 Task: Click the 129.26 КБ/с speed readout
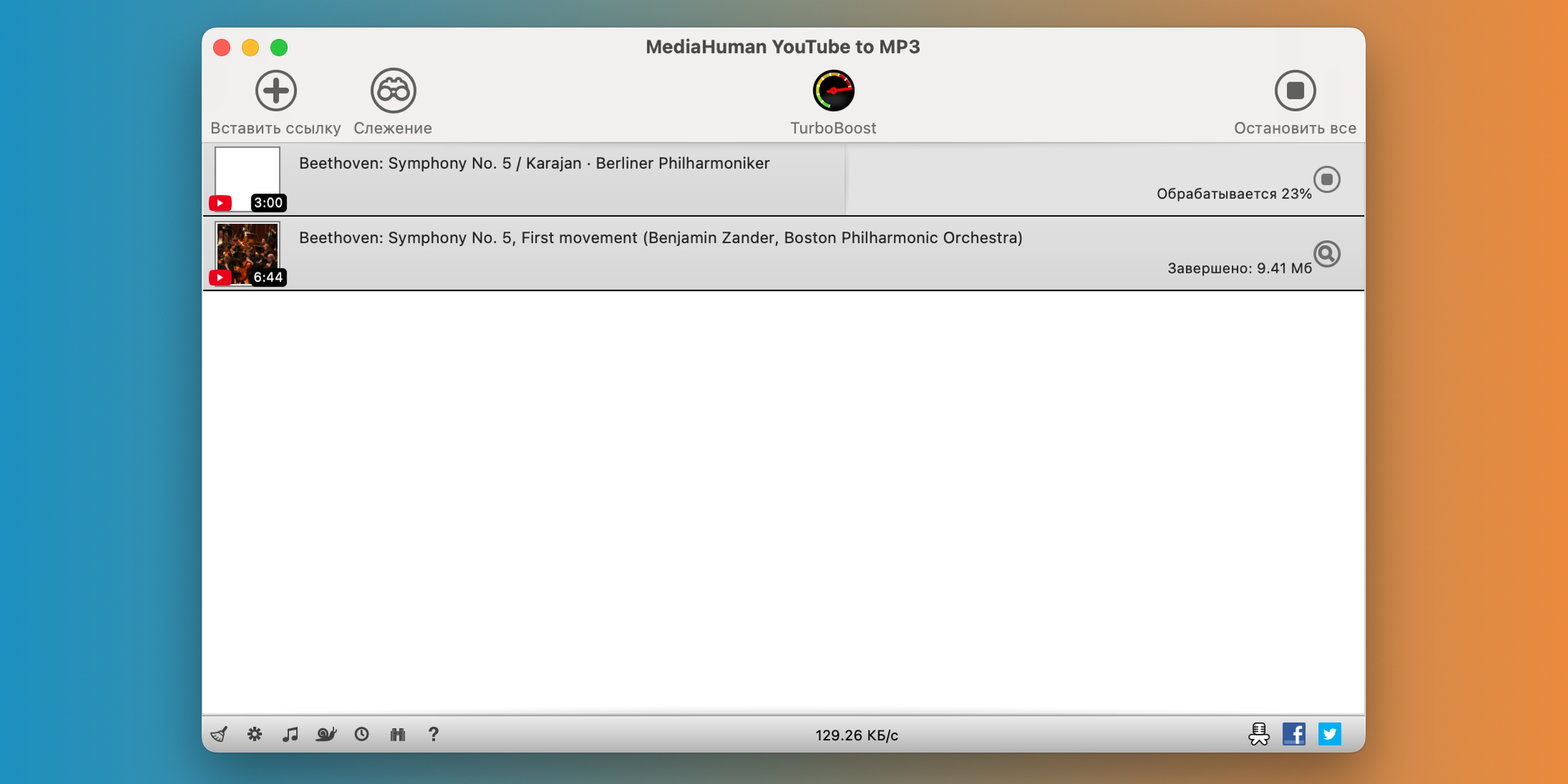tap(856, 735)
